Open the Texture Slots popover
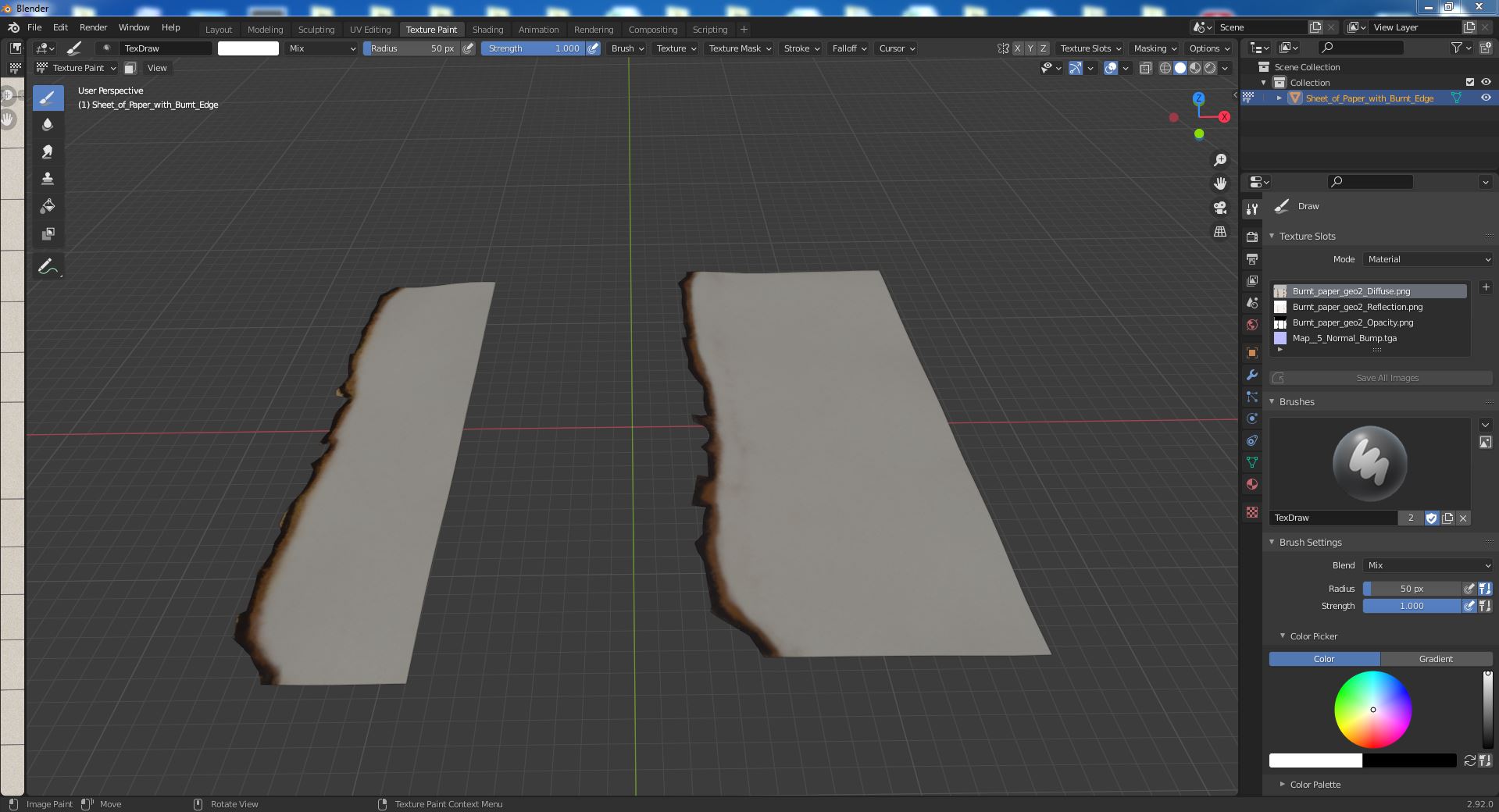The image size is (1499, 812). pyautogui.click(x=1090, y=48)
